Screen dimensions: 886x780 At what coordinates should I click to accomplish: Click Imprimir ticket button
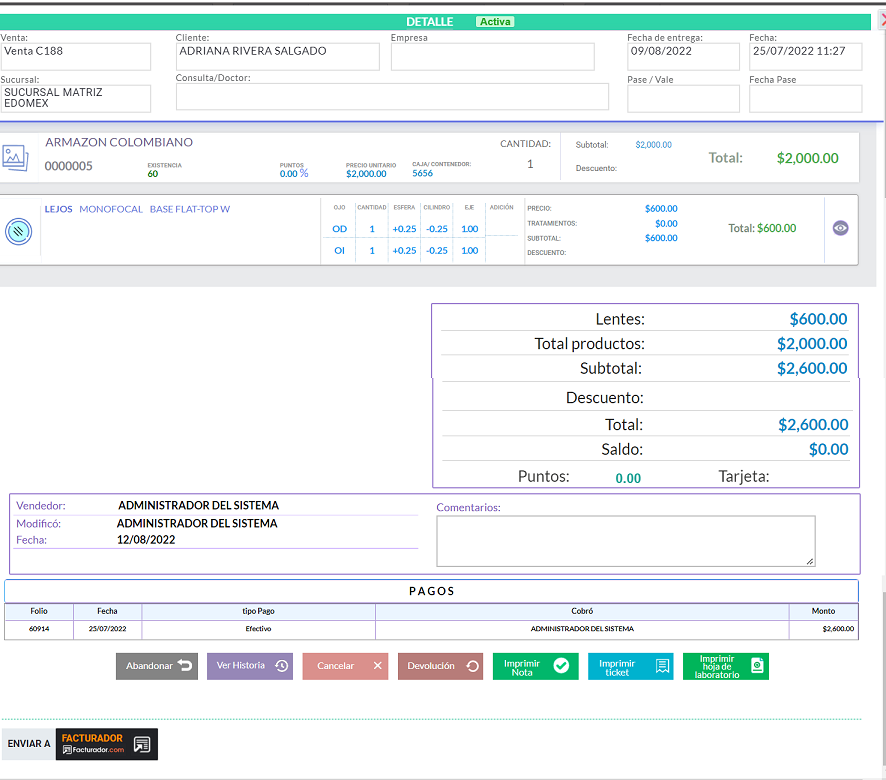[631, 666]
